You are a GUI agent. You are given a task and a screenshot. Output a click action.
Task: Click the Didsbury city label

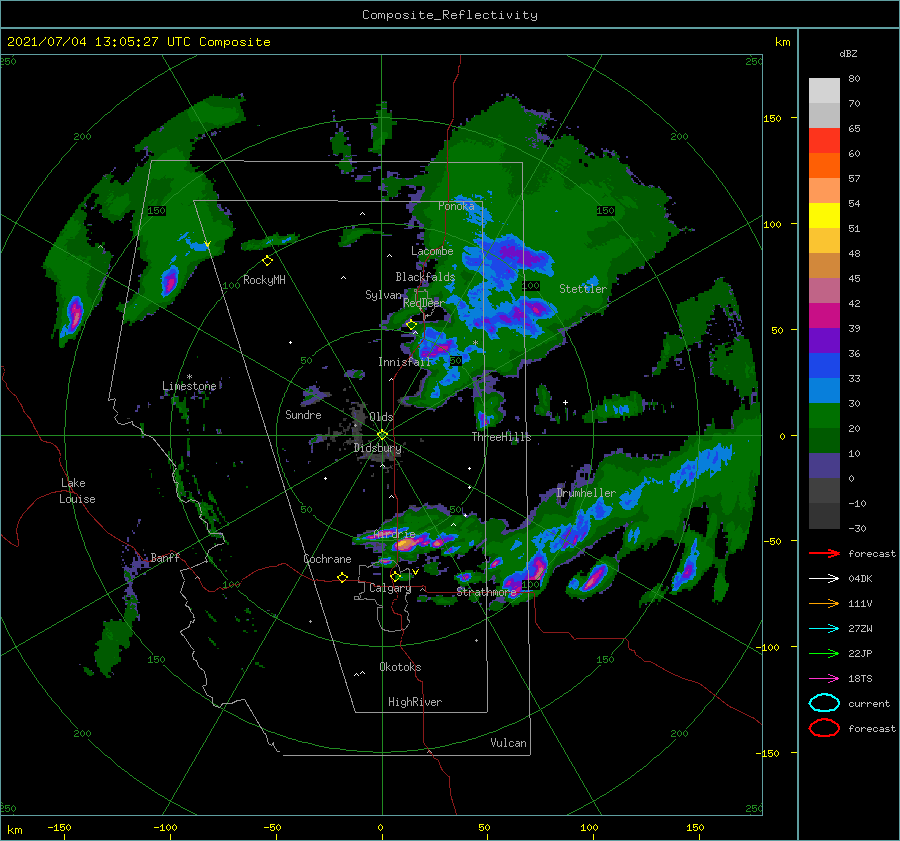point(378,448)
